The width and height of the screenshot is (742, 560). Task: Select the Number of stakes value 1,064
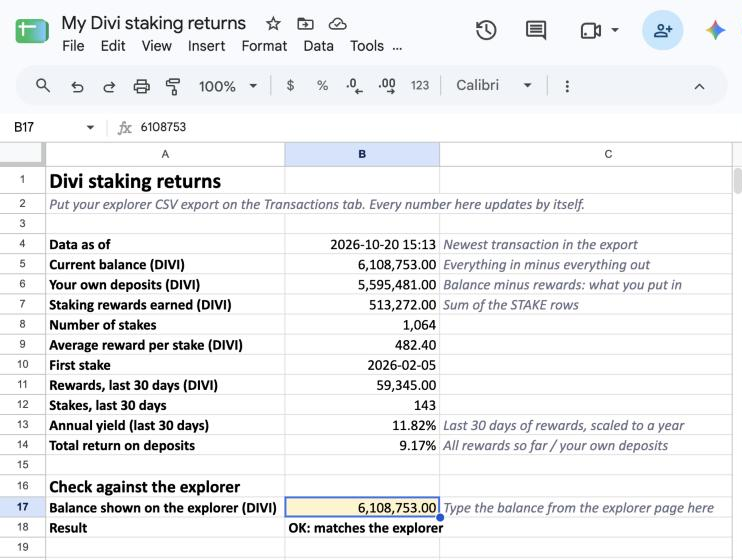[362, 324]
